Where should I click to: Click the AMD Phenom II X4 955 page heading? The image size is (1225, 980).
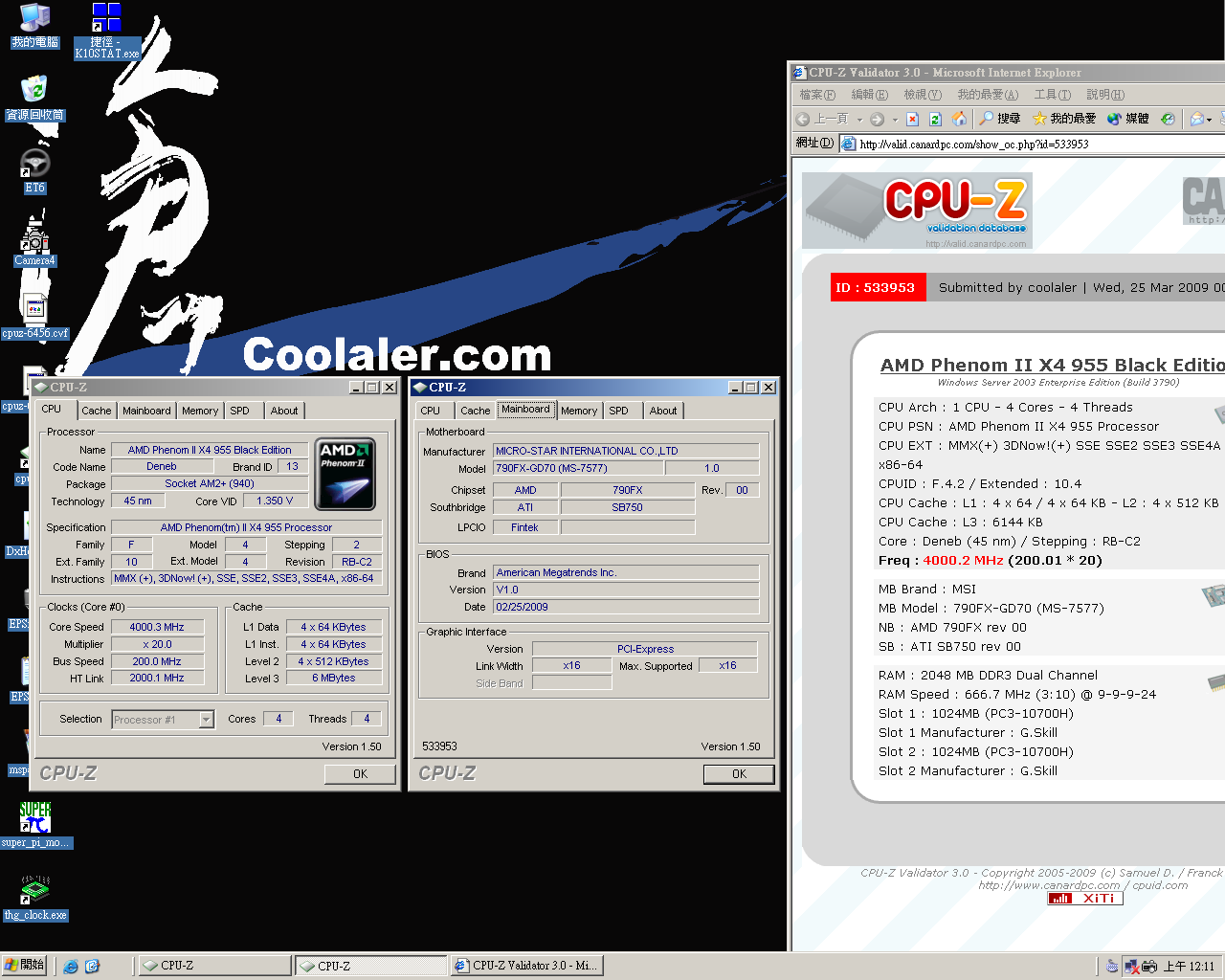(x=1053, y=365)
